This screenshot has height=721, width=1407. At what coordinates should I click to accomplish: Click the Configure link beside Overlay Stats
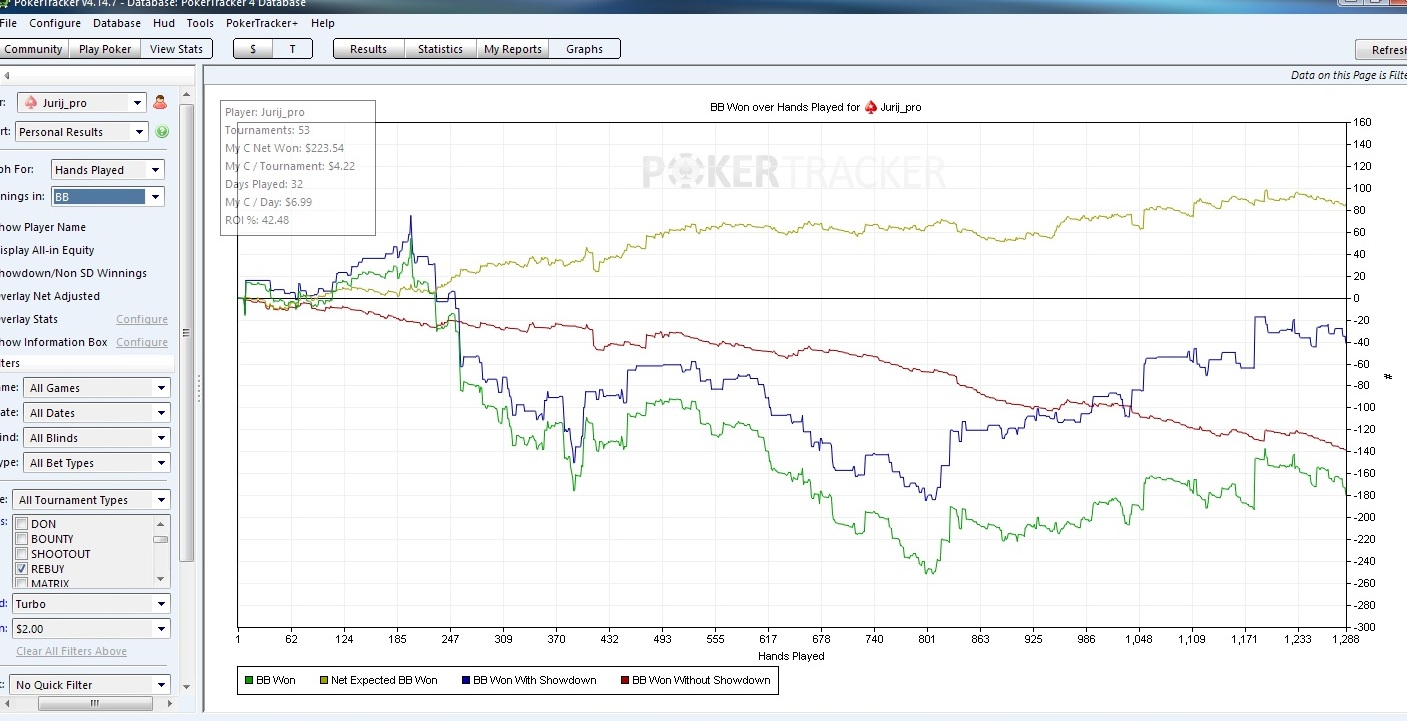[x=141, y=319]
